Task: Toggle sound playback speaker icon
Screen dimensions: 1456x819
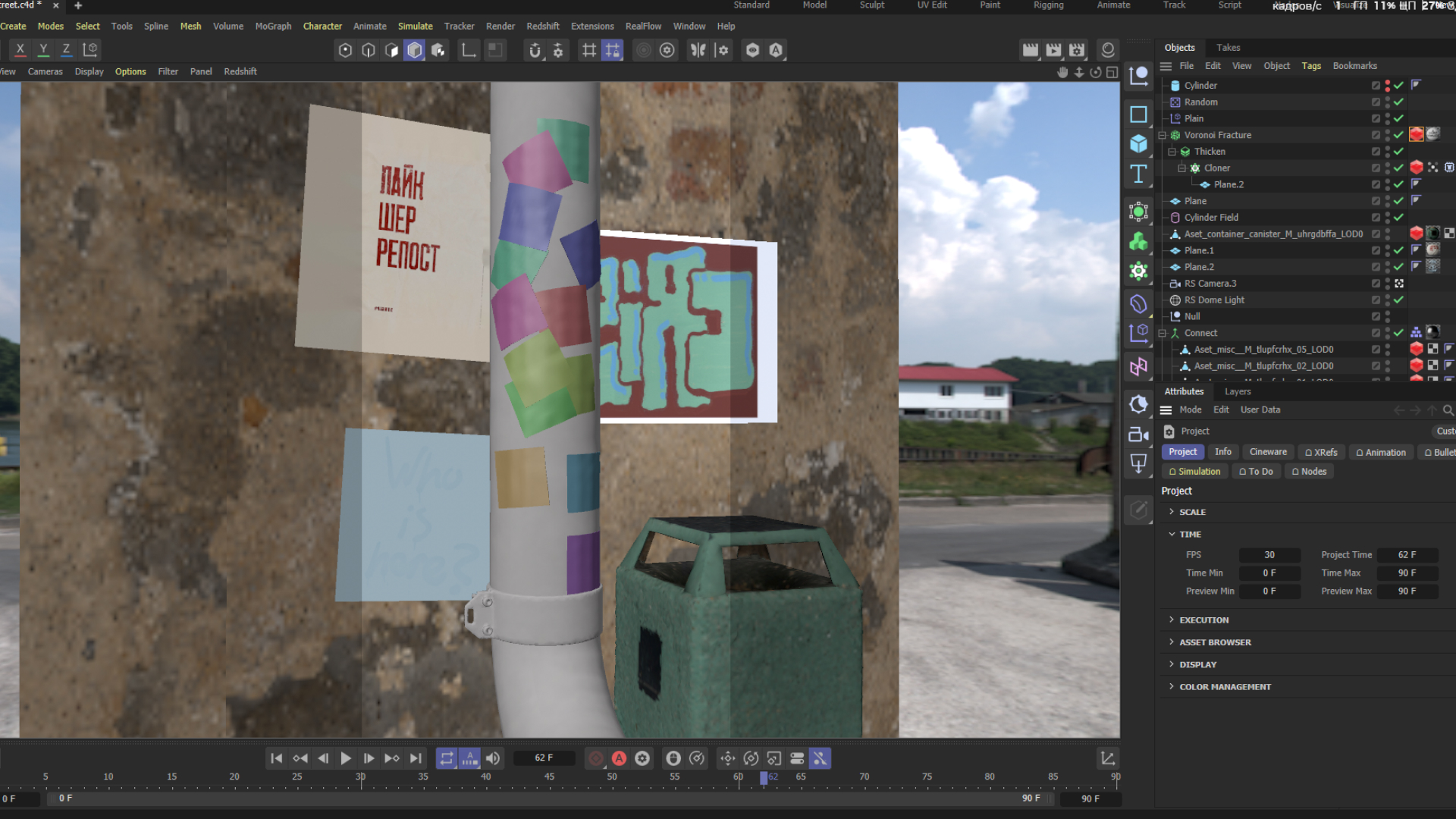Action: 493,758
